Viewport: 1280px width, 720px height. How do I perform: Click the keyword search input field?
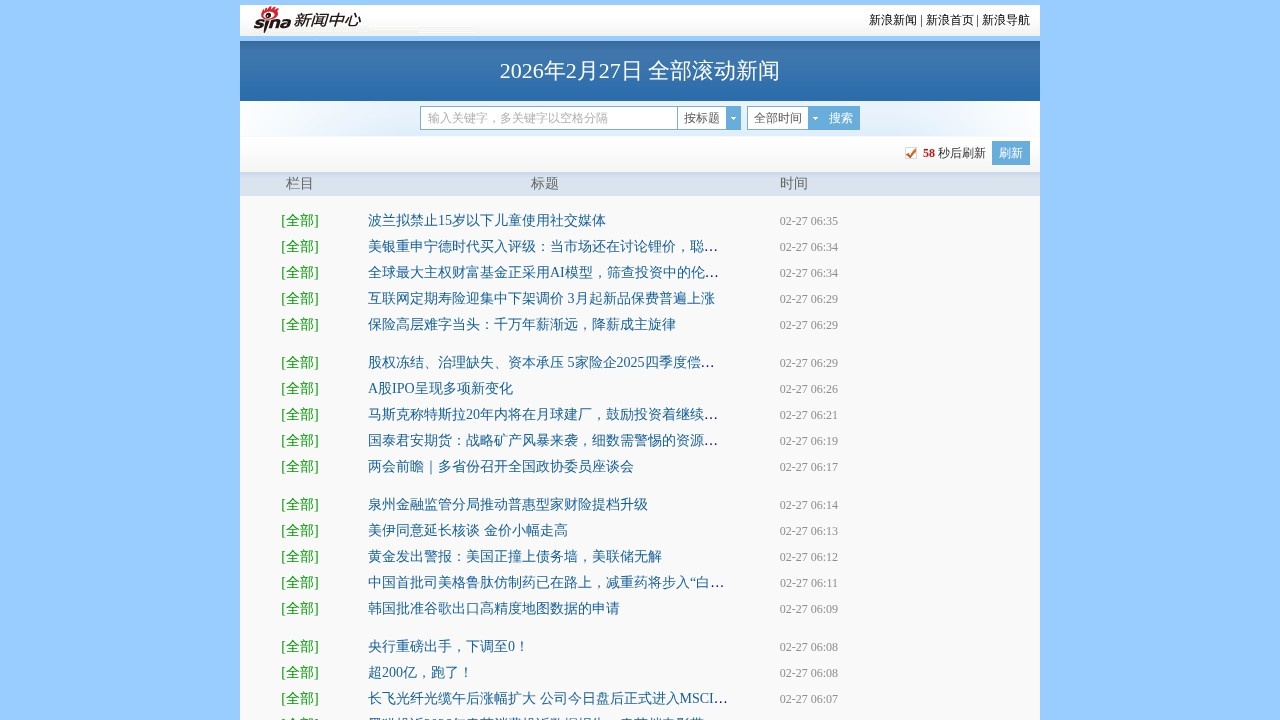pyautogui.click(x=548, y=117)
